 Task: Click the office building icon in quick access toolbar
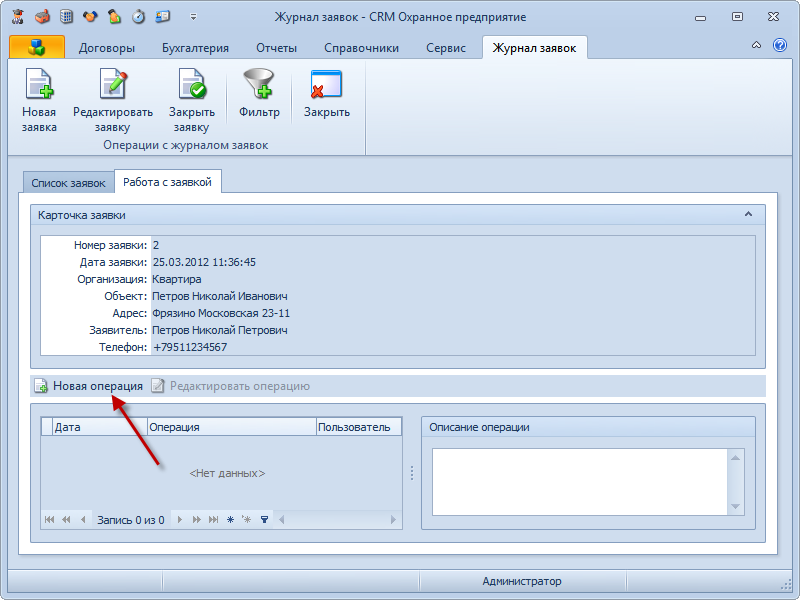[x=66, y=16]
